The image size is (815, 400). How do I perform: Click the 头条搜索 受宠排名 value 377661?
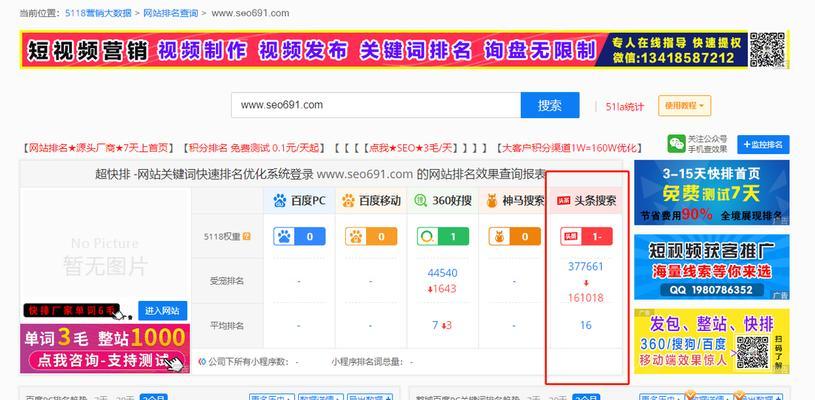[586, 266]
